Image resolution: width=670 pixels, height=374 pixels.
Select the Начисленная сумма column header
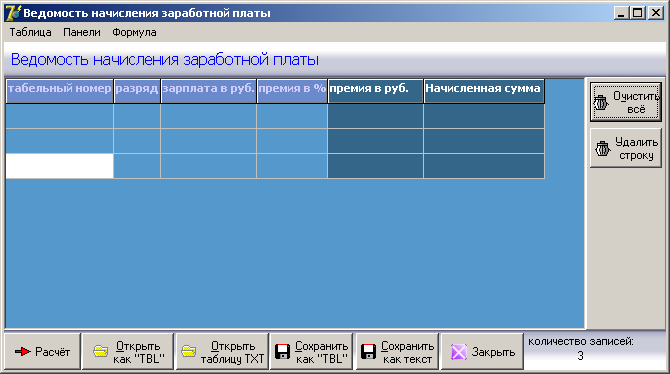(484, 91)
